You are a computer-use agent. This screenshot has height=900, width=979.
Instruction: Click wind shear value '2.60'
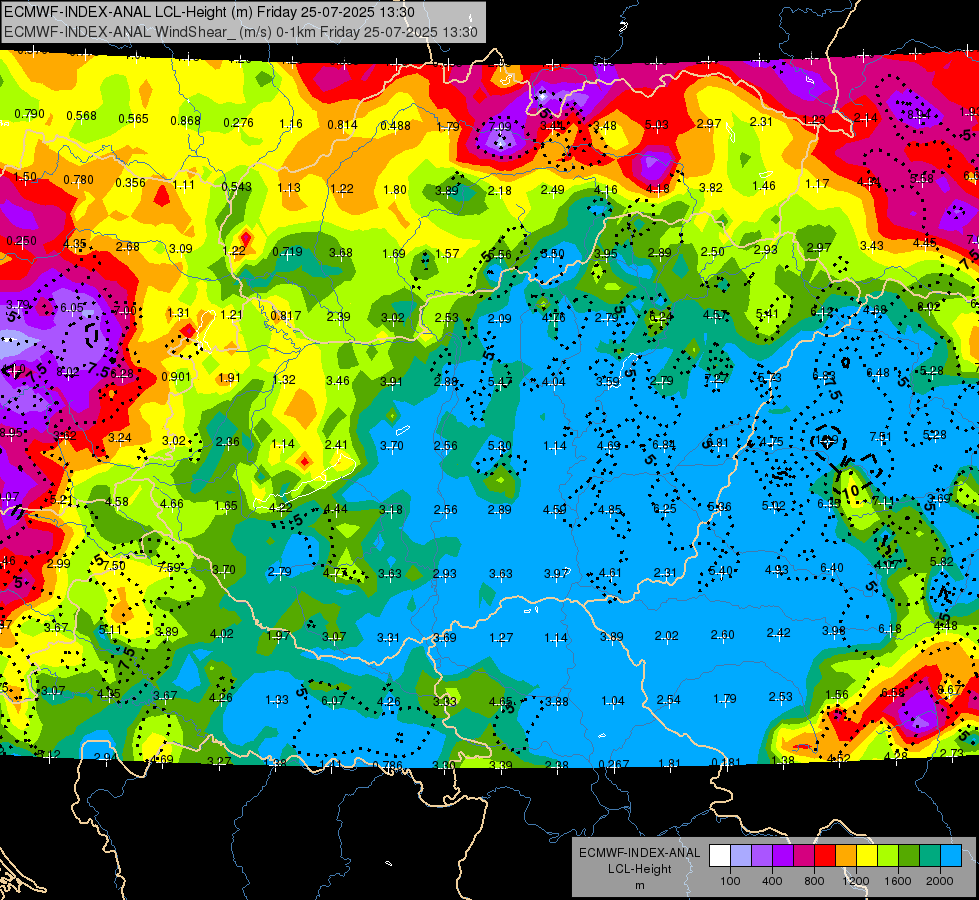pyautogui.click(x=722, y=635)
